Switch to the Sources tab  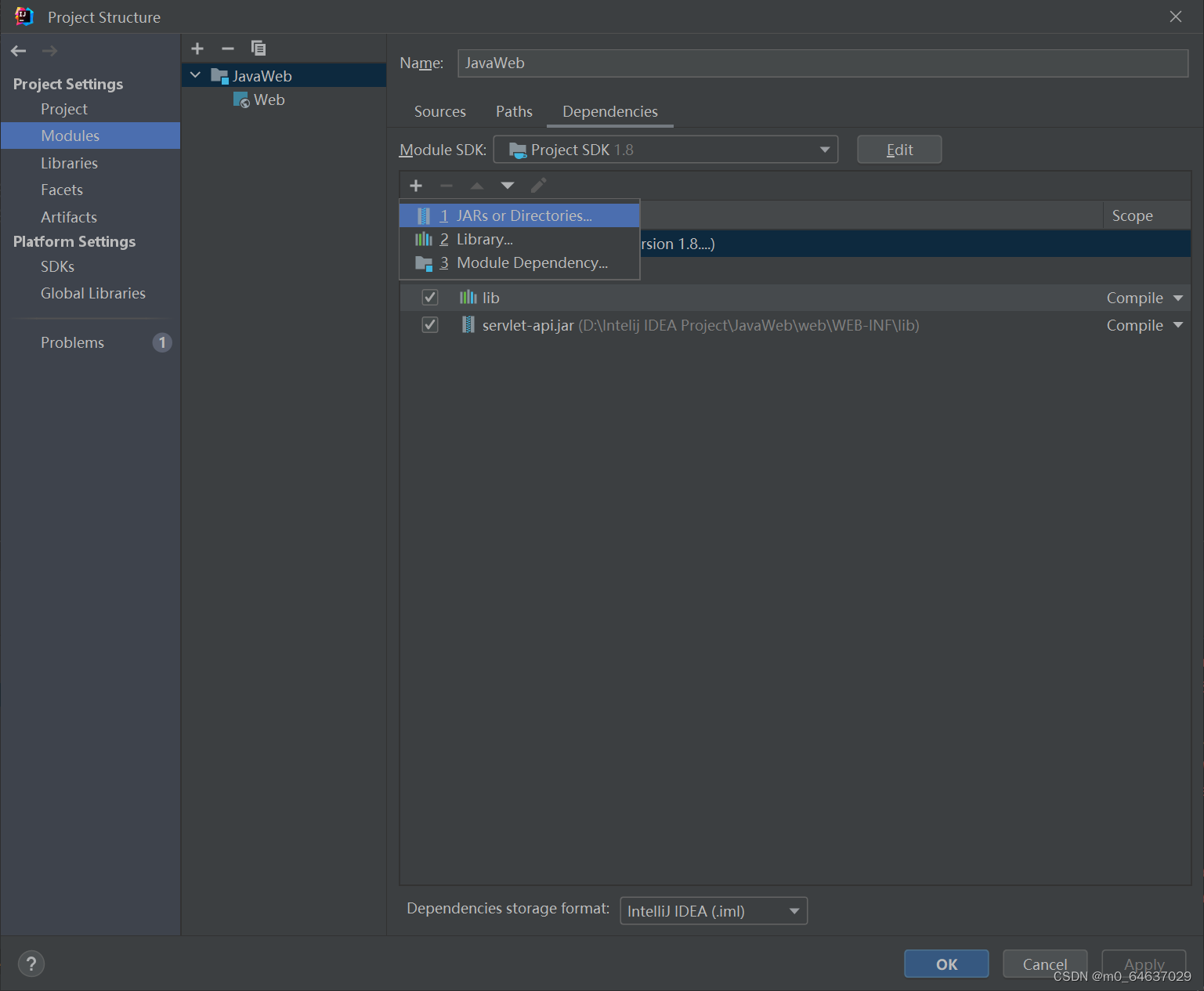tap(440, 111)
